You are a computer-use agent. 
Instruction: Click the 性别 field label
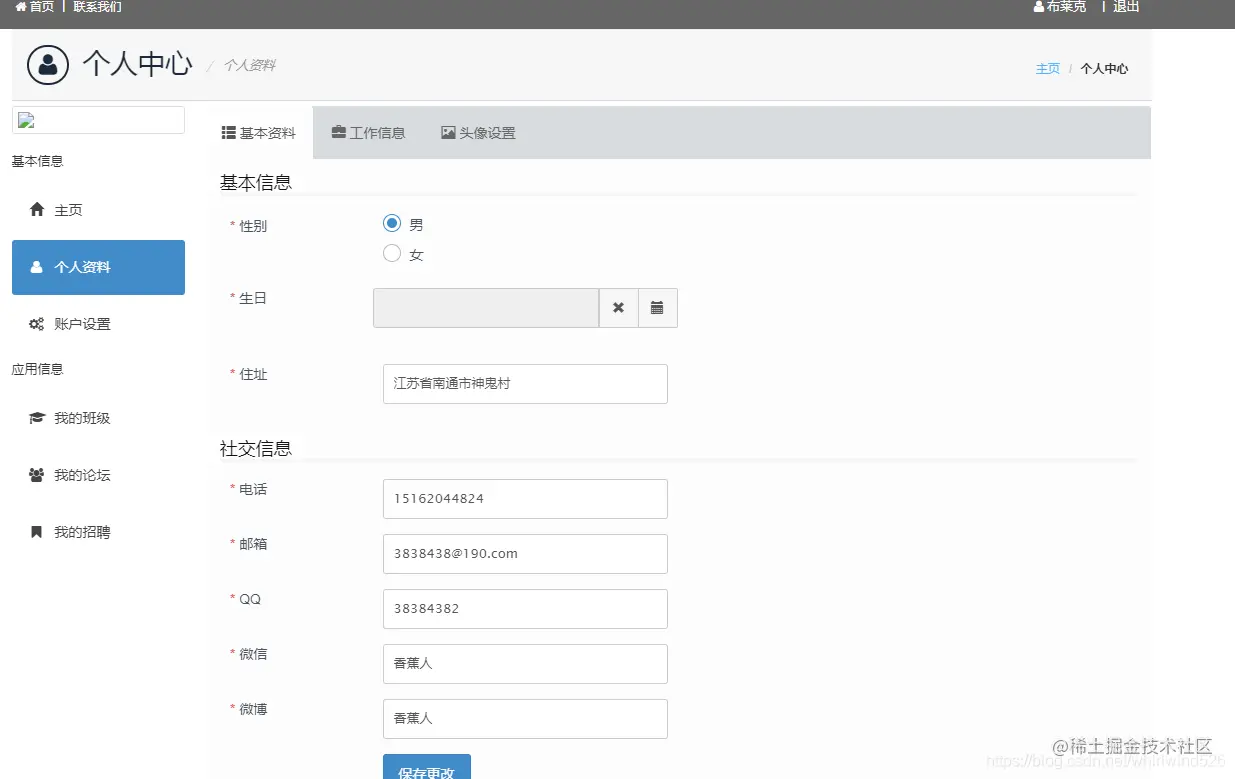[253, 226]
